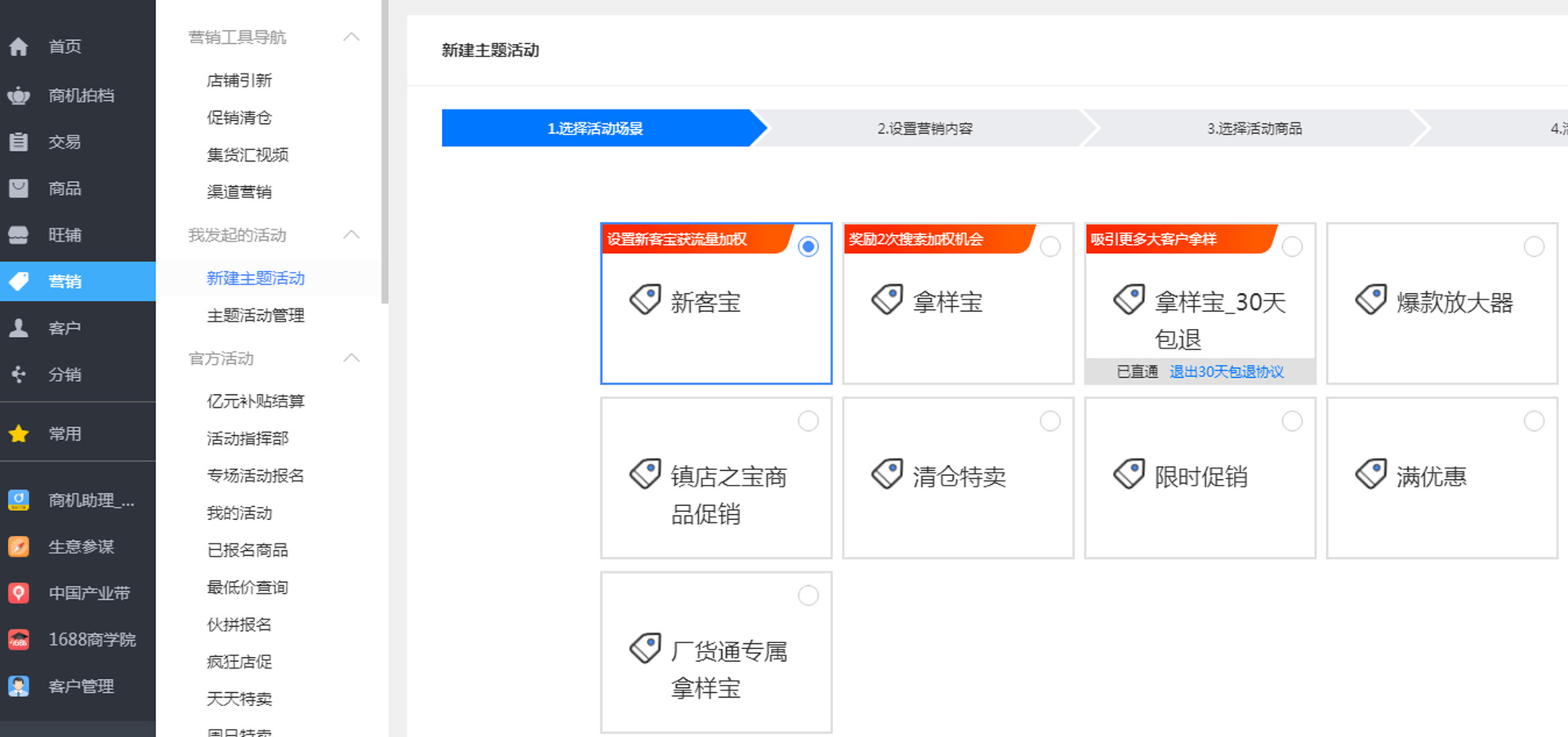
Task: Open 主题活动管理 menu item
Action: pos(256,316)
